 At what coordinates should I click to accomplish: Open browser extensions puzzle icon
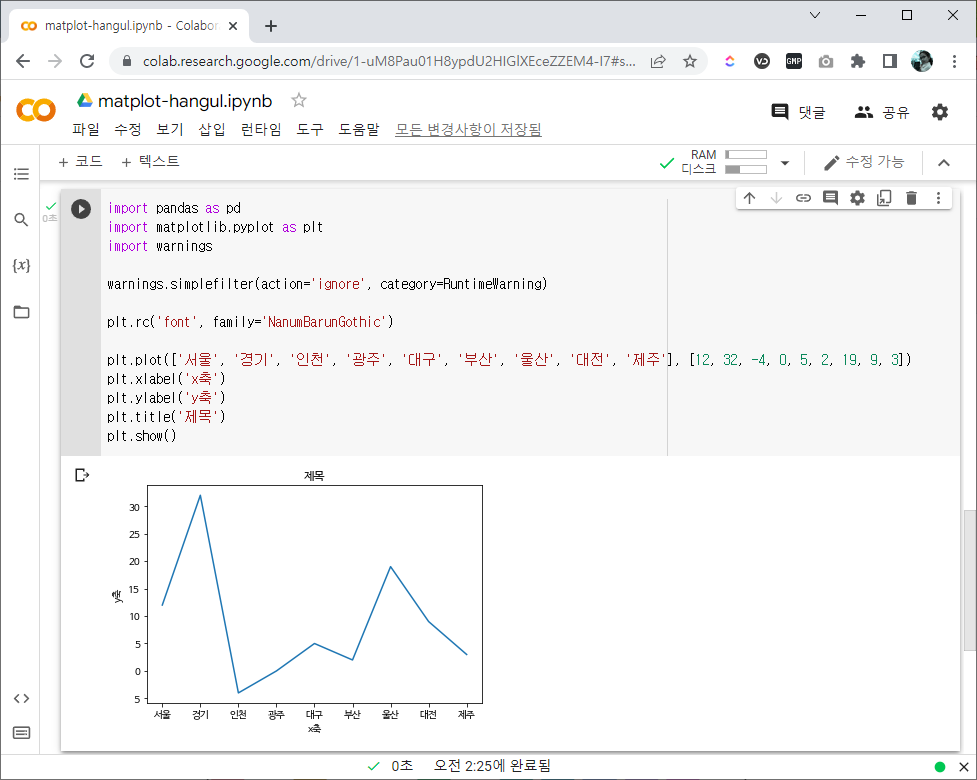click(x=858, y=61)
